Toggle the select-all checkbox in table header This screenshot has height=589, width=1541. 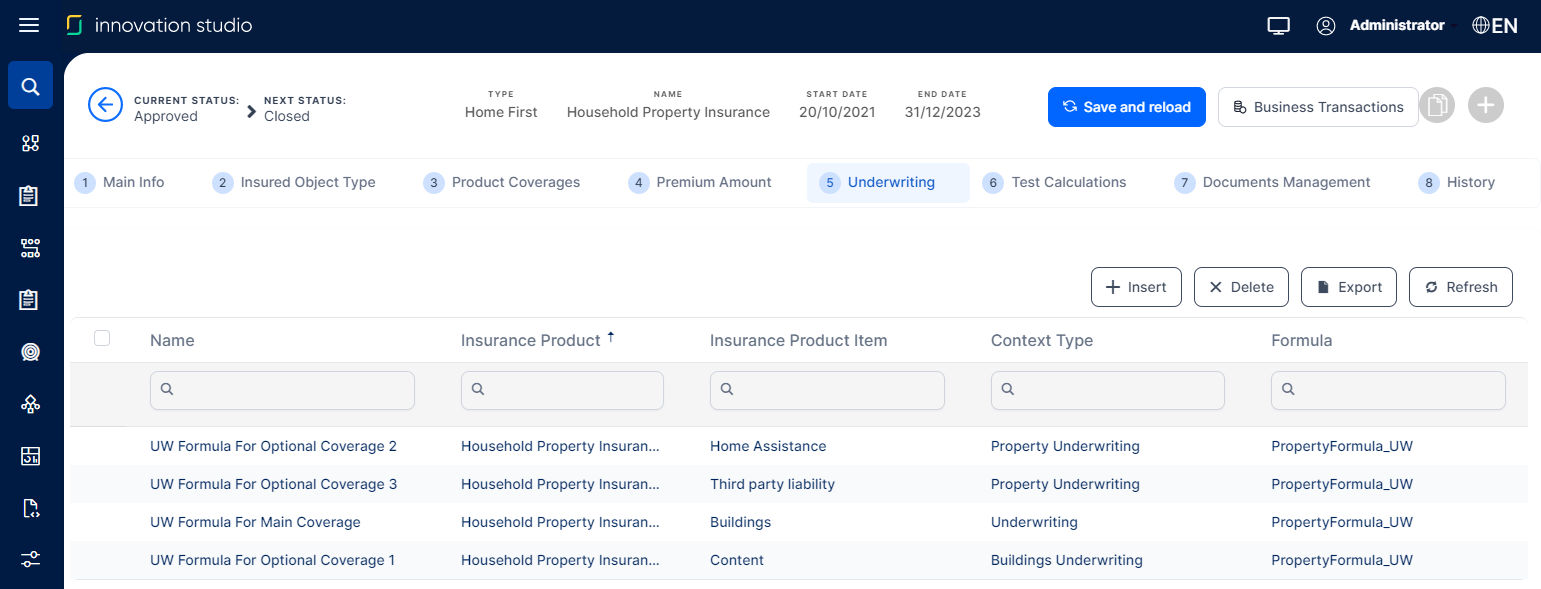[102, 339]
